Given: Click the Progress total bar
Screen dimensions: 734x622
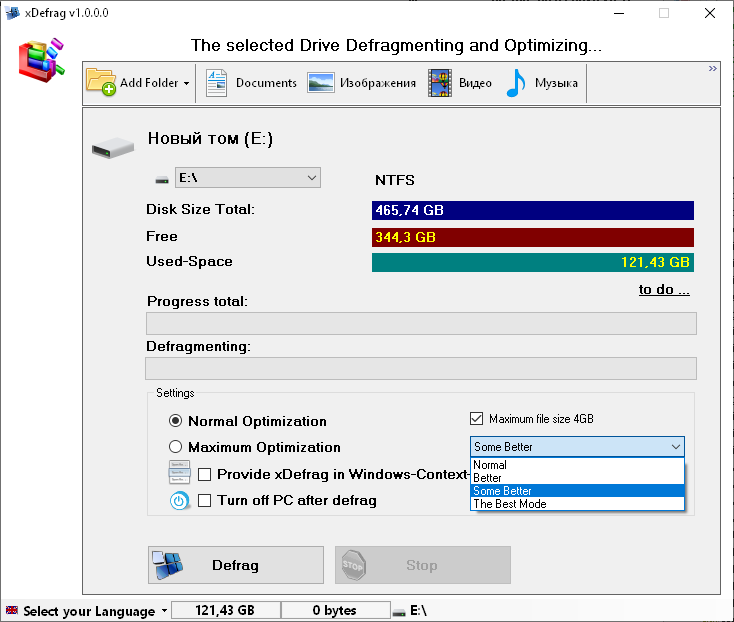Looking at the screenshot, I should [x=421, y=323].
